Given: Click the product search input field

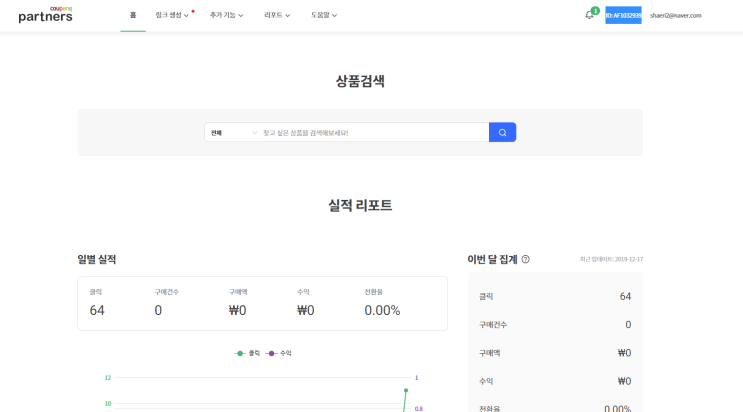Looking at the screenshot, I should pos(374,133).
